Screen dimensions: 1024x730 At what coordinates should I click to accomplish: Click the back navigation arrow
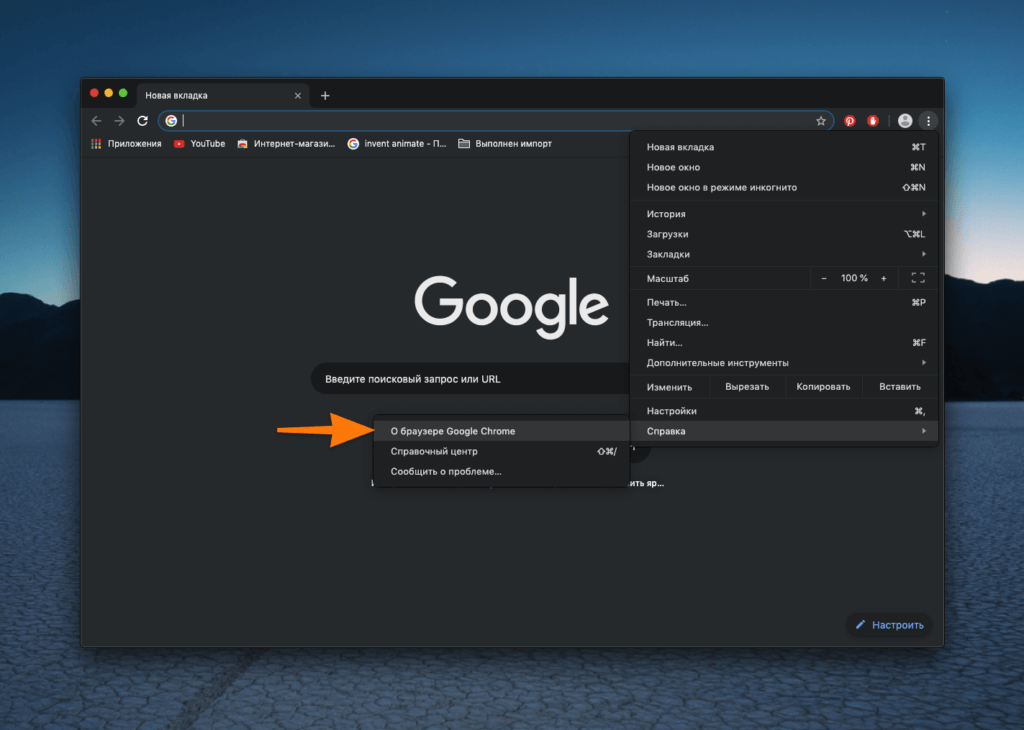pyautogui.click(x=96, y=121)
